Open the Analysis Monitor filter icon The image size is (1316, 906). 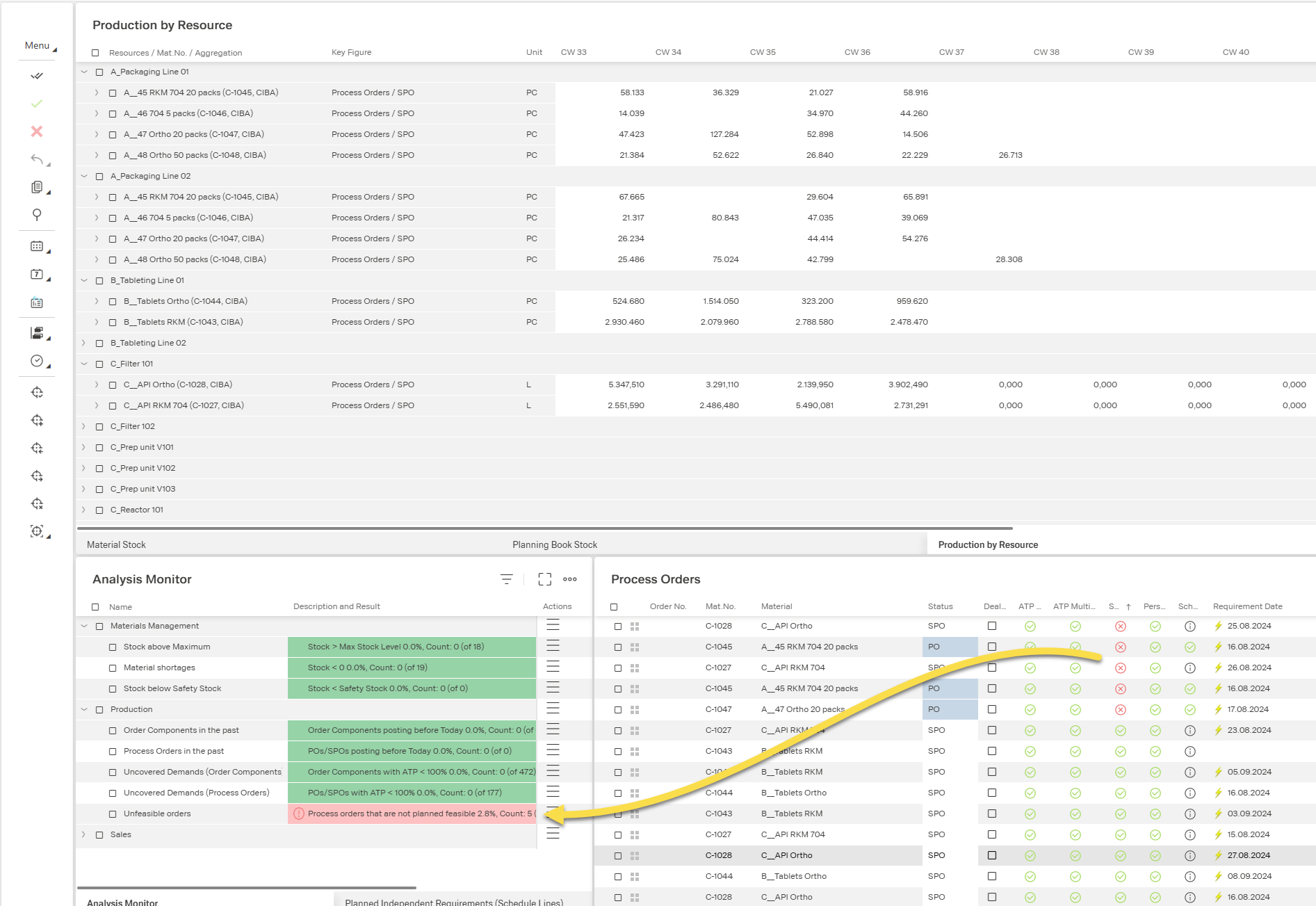tap(507, 579)
